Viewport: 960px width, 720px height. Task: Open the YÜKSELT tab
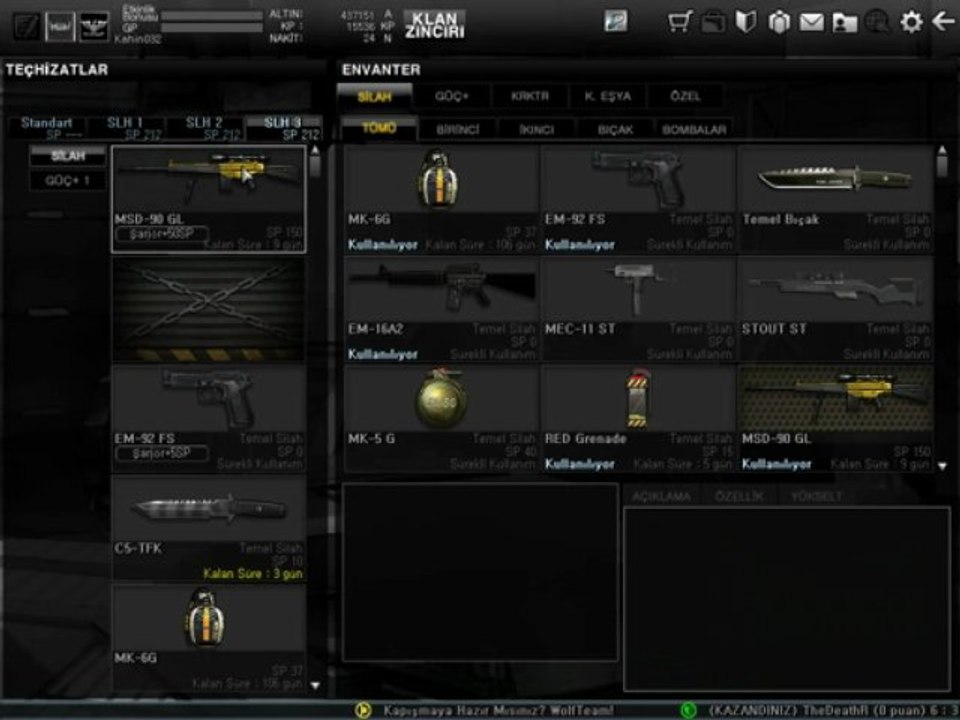[816, 496]
